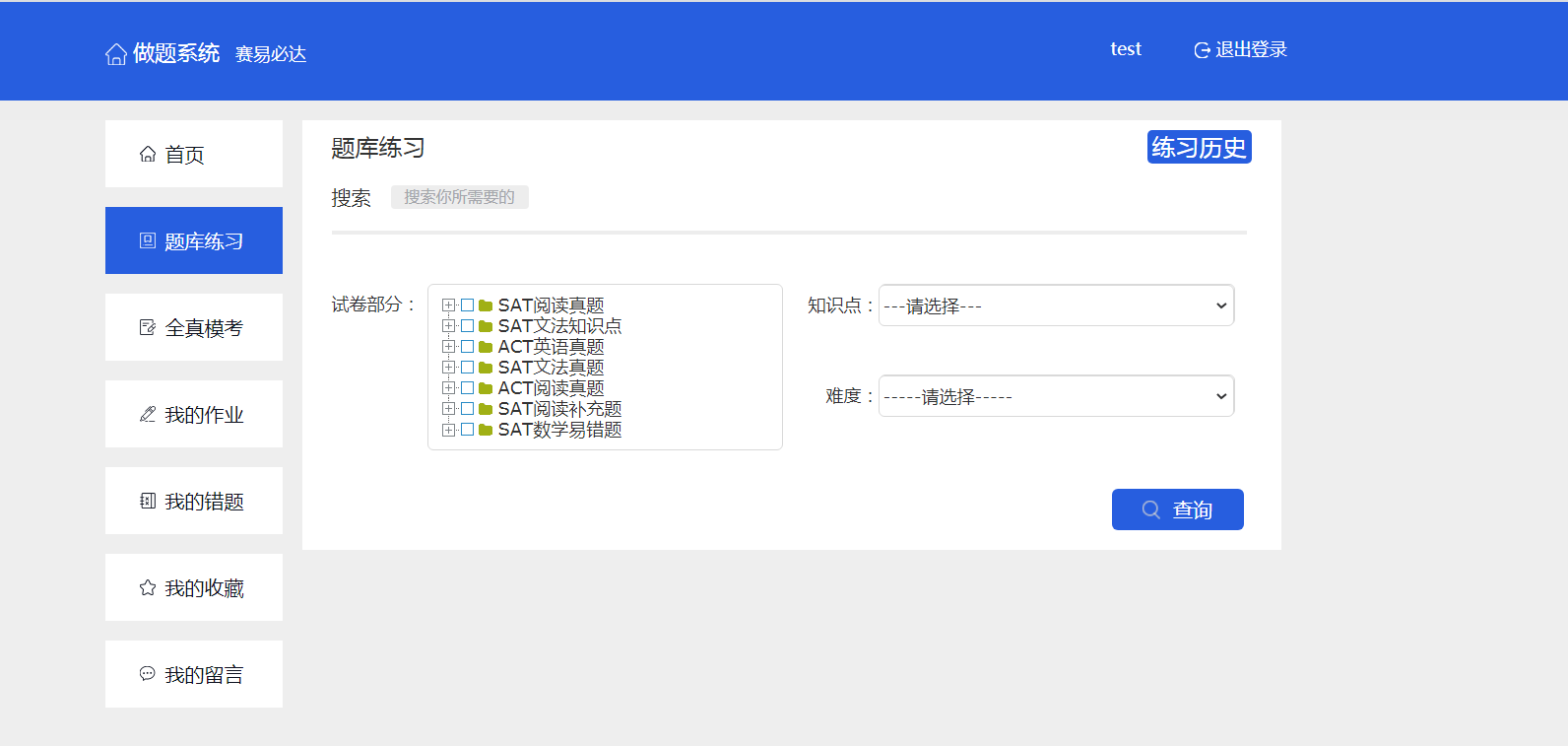Click the folder icon for SAT数学易错题
The height and width of the screenshot is (746, 1568).
point(486,430)
